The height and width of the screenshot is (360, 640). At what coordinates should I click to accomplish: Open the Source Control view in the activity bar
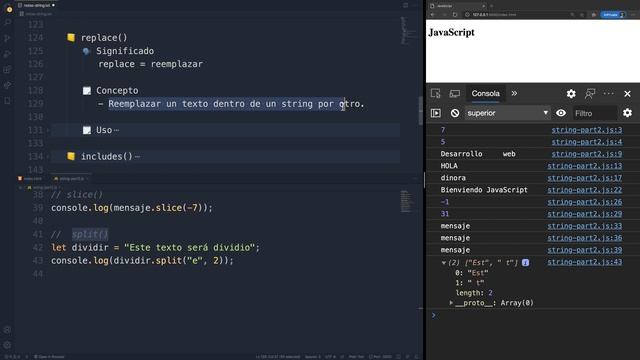[x=7, y=38]
